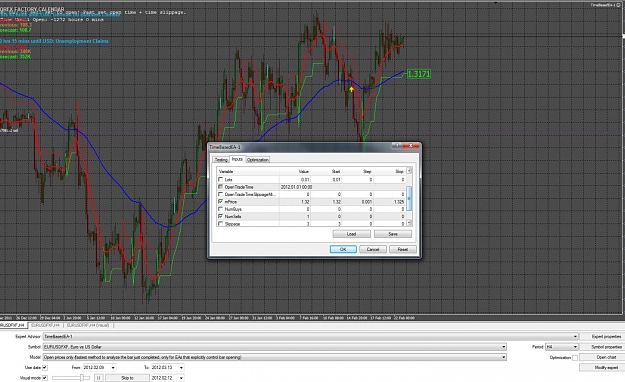Enable the Optimization checkbox in tester
625x382 pixels.
tap(574, 358)
